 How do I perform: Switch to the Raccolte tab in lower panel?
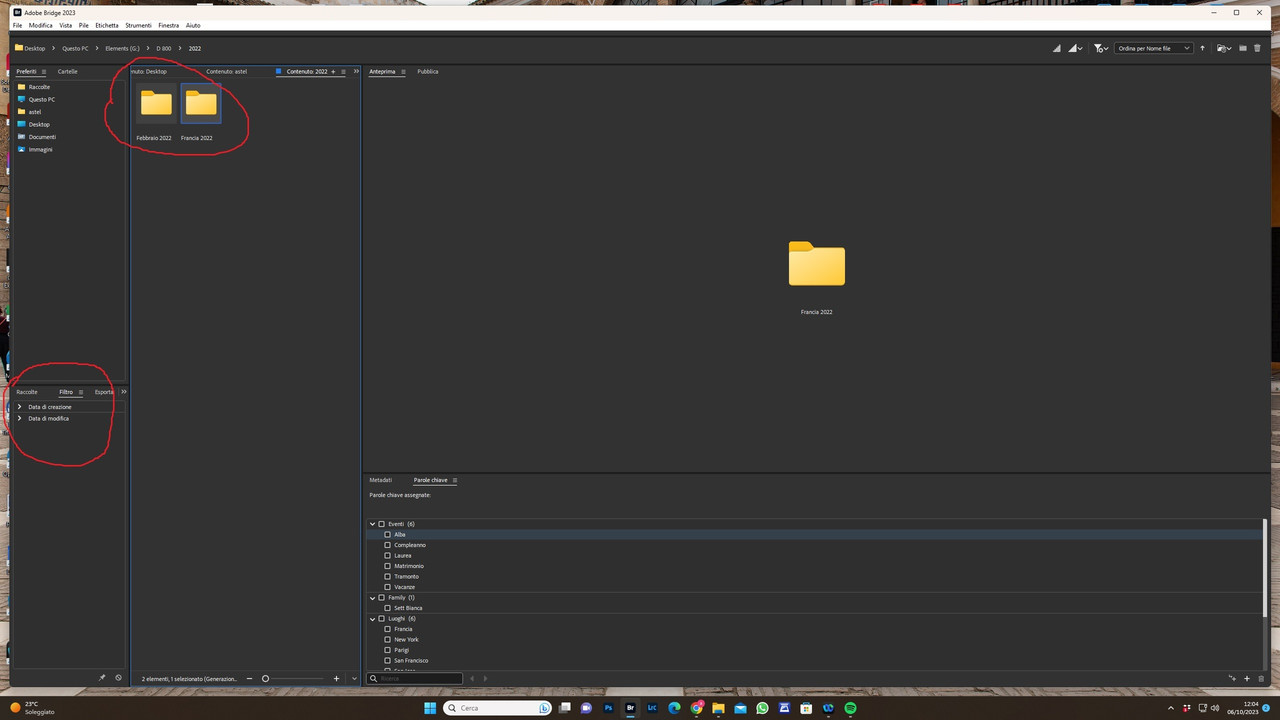click(27, 392)
